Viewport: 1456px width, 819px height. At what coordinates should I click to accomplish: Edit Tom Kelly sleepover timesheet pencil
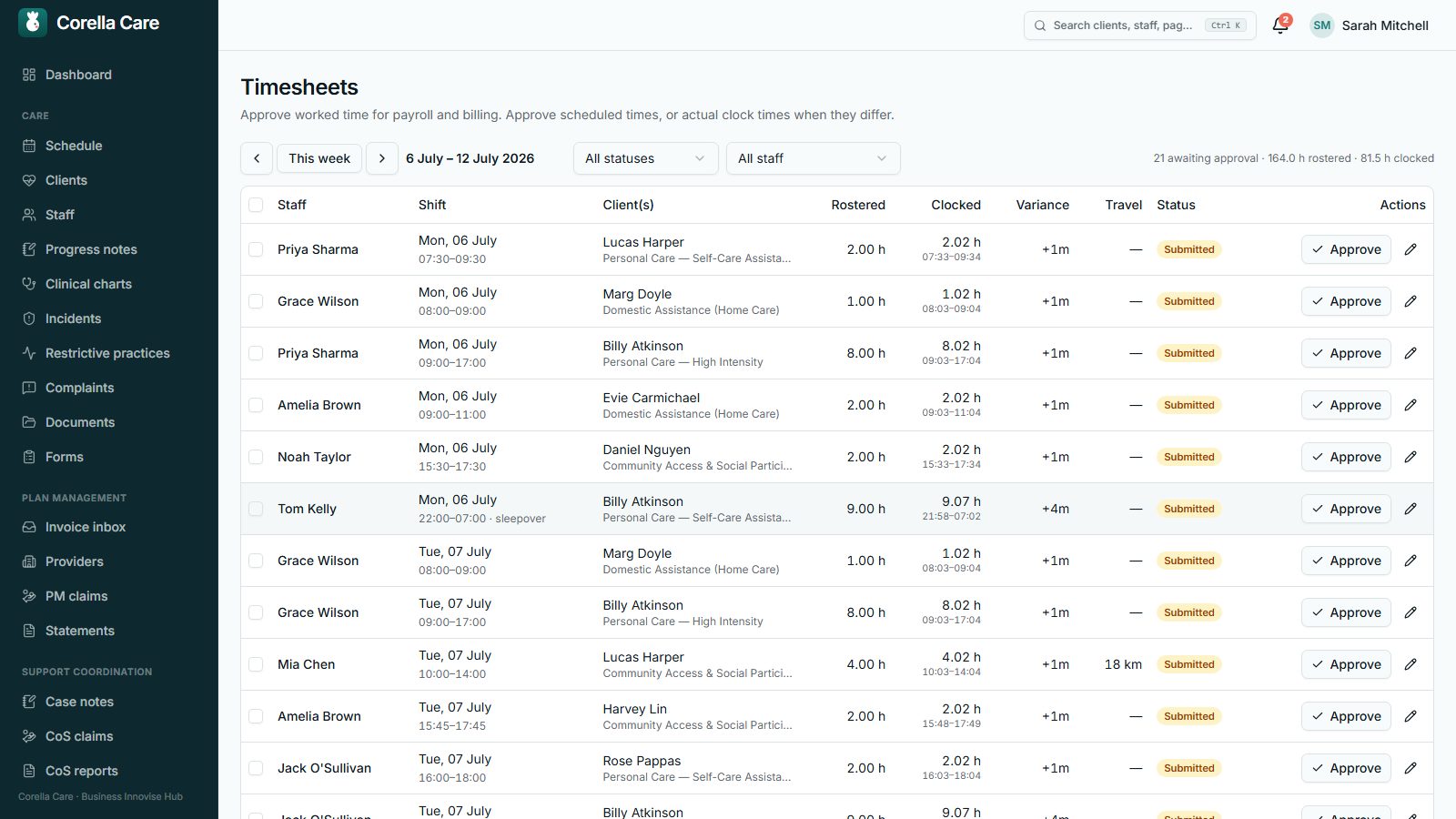point(1410,509)
